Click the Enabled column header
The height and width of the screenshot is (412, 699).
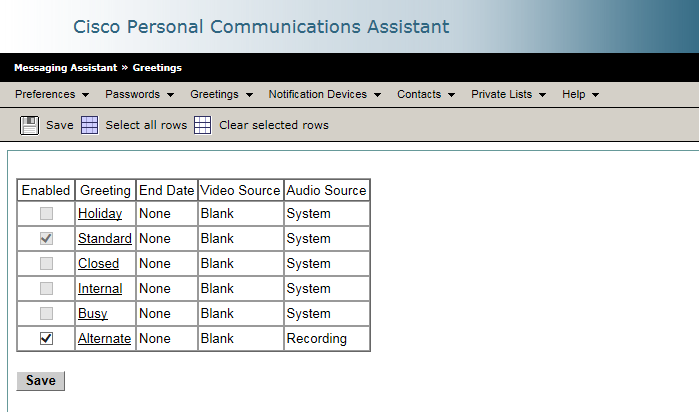(x=46, y=190)
